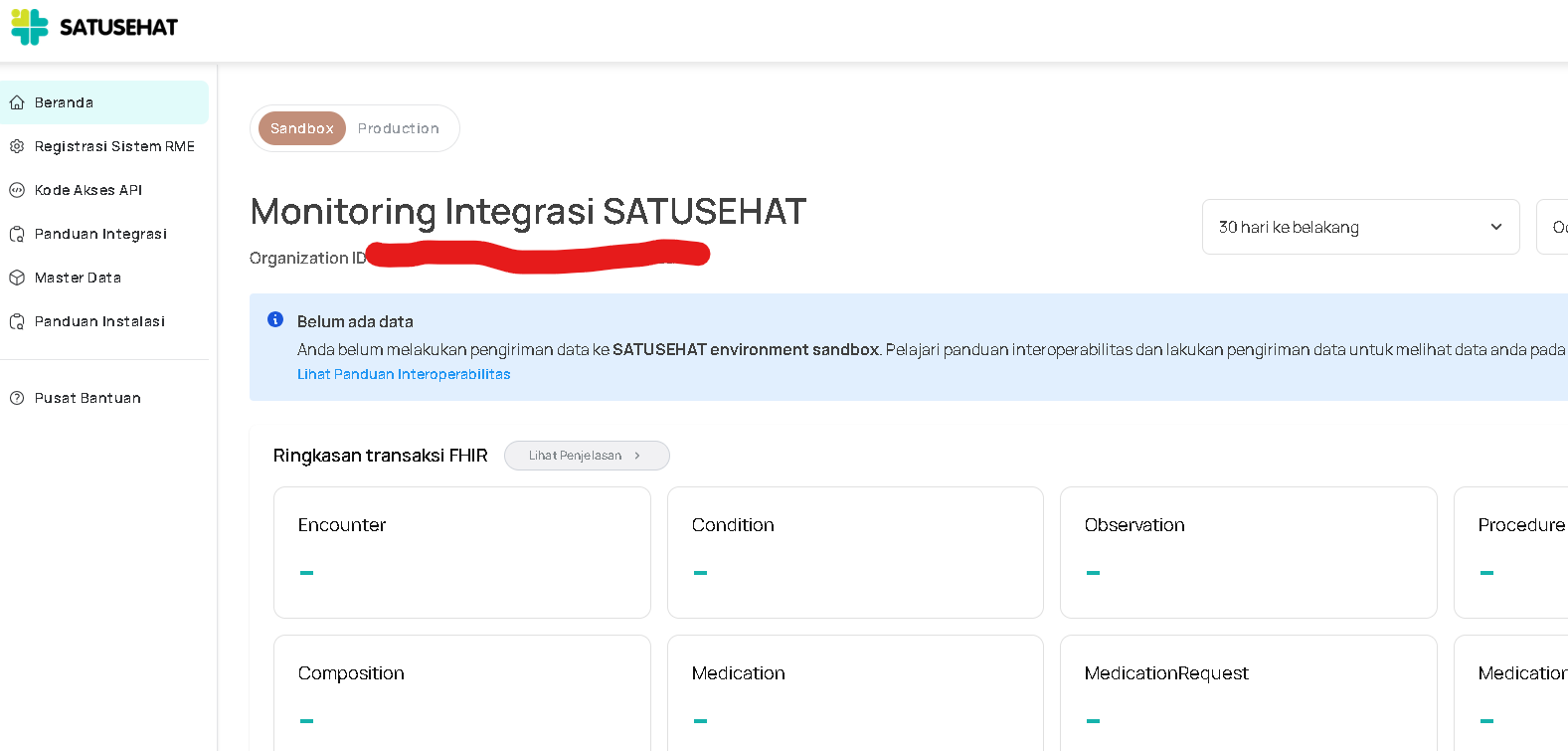Open the Observation summary card
1568x751 pixels.
click(1249, 552)
